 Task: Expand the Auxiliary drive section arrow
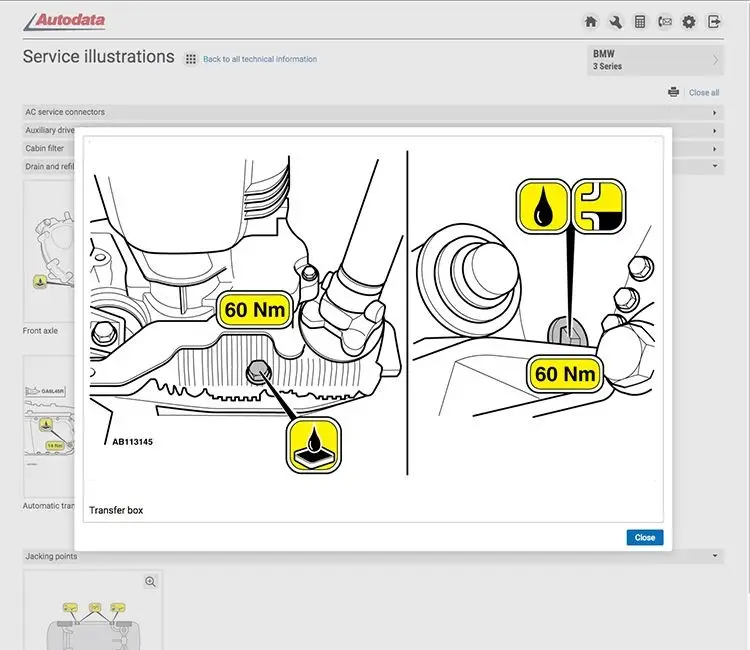[x=714, y=131]
